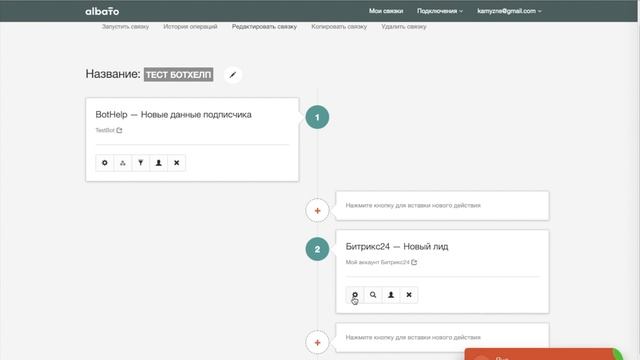This screenshot has height=360, width=640.
Task: Add new action above the Битрикс24 step
Action: click(x=317, y=211)
